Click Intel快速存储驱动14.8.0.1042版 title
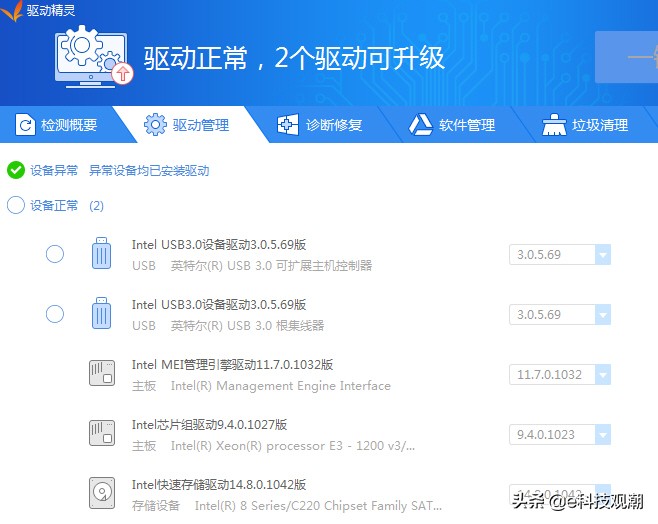Screen dimensions: 658x524 pyautogui.click(x=219, y=485)
